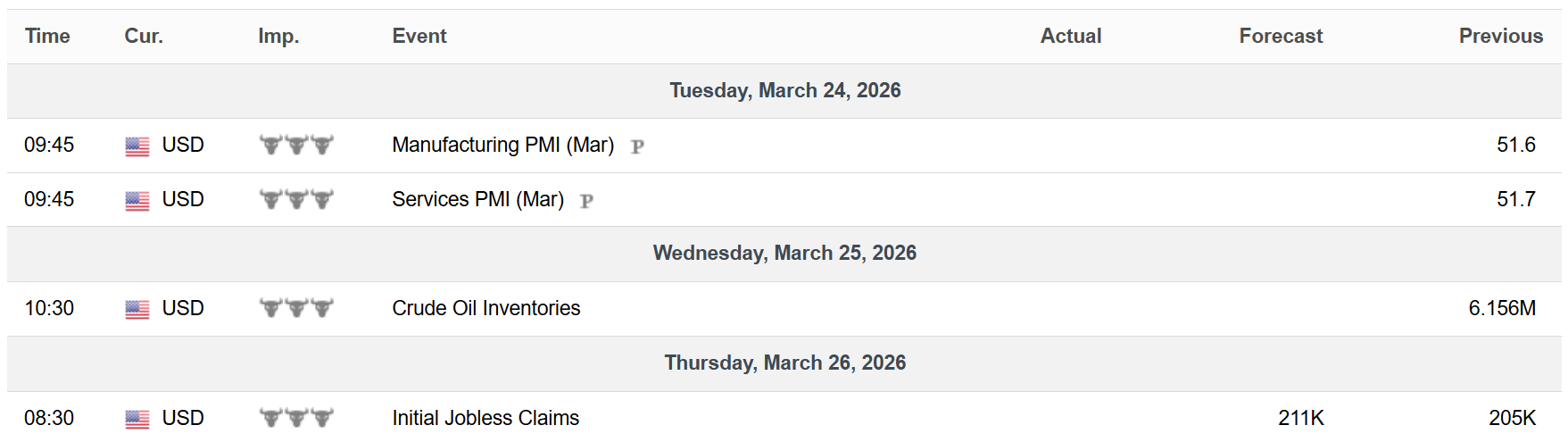Open the Crude Oil Inventories event link
1568x442 pixels.
point(485,308)
